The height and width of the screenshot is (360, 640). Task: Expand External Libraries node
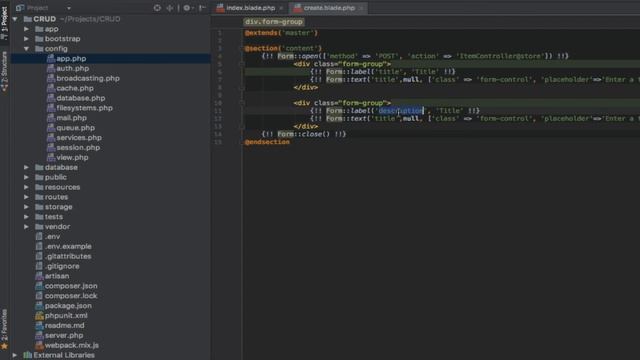[15, 355]
